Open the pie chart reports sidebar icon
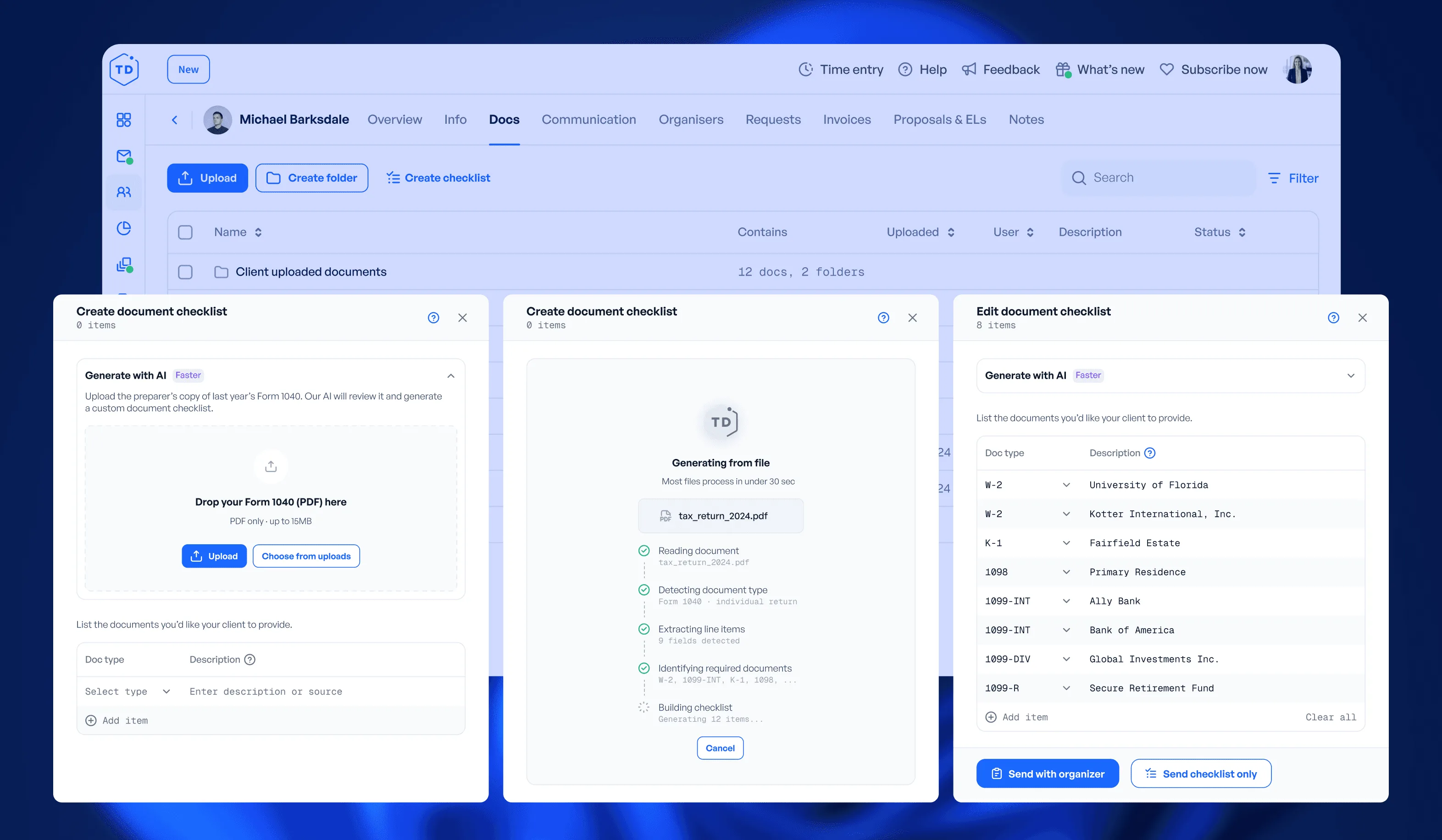 pyautogui.click(x=123, y=228)
